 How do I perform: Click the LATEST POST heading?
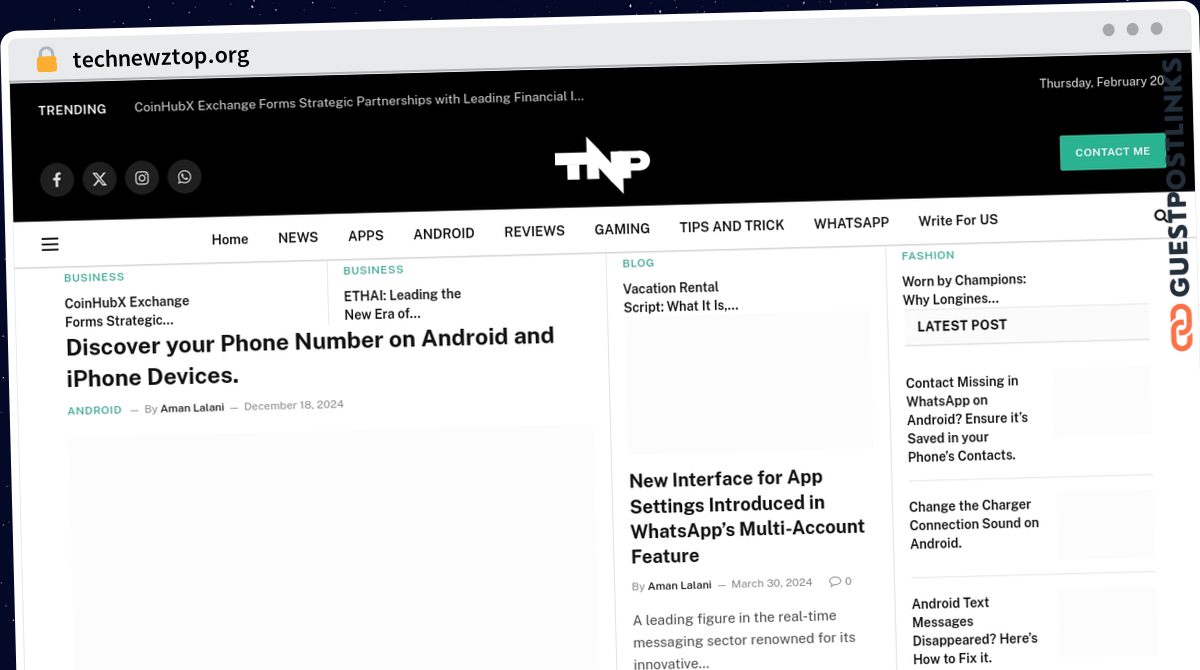(962, 325)
